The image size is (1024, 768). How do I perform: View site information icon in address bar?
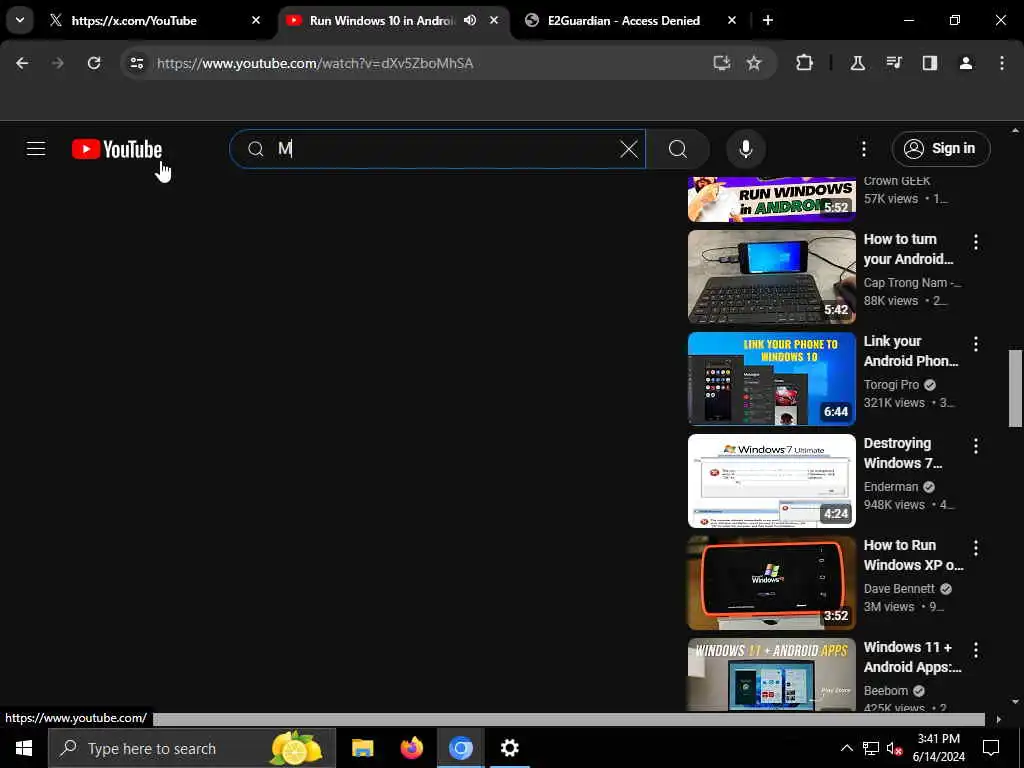point(136,63)
